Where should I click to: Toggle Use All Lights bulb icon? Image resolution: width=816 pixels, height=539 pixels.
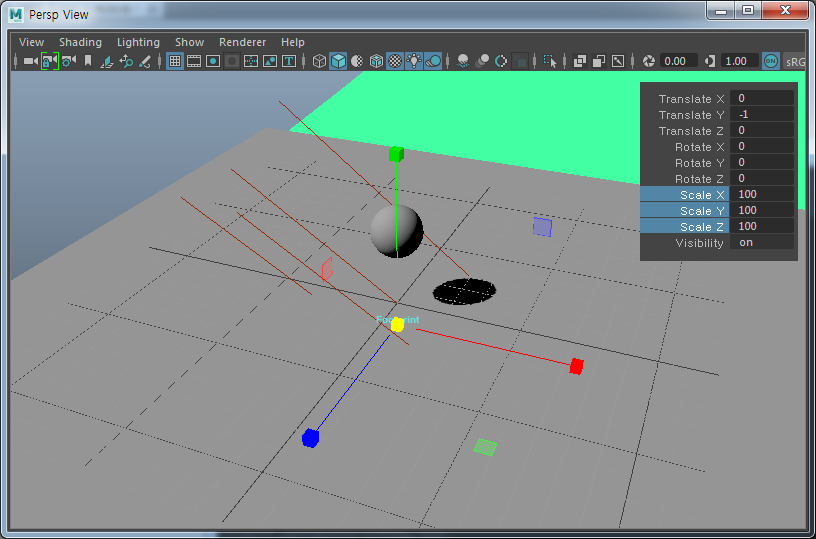point(414,61)
